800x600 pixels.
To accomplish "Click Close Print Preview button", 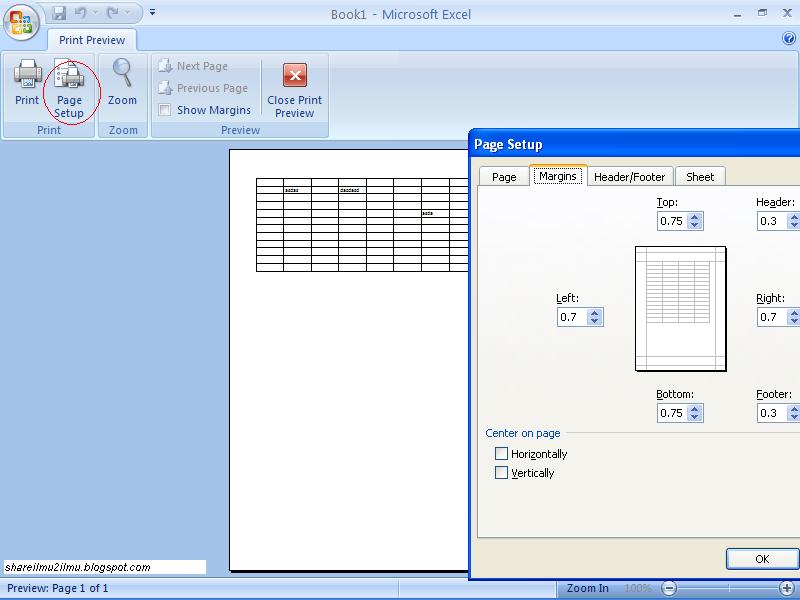I will (294, 91).
